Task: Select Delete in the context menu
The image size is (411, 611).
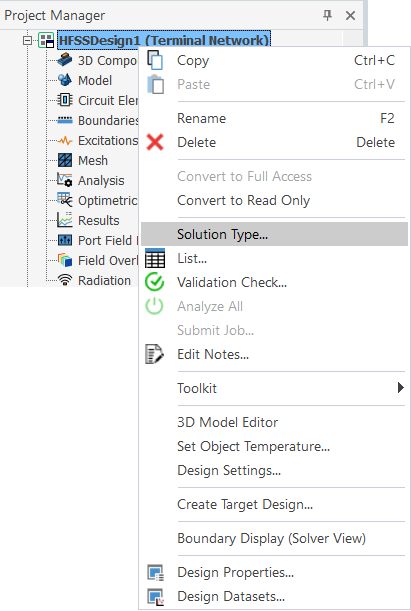Action: click(x=274, y=142)
